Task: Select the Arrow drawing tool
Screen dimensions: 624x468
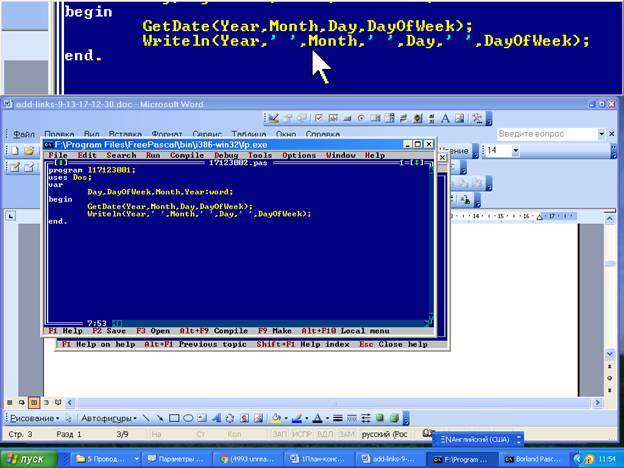Action: 160,418
